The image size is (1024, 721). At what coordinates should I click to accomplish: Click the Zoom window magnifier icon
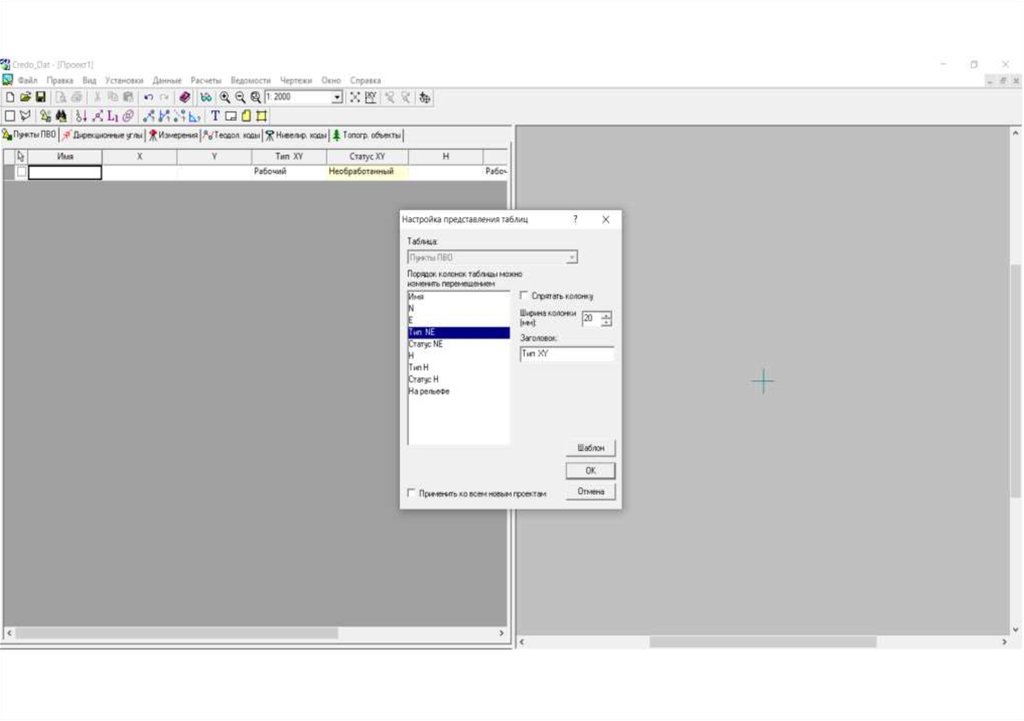pyautogui.click(x=256, y=97)
